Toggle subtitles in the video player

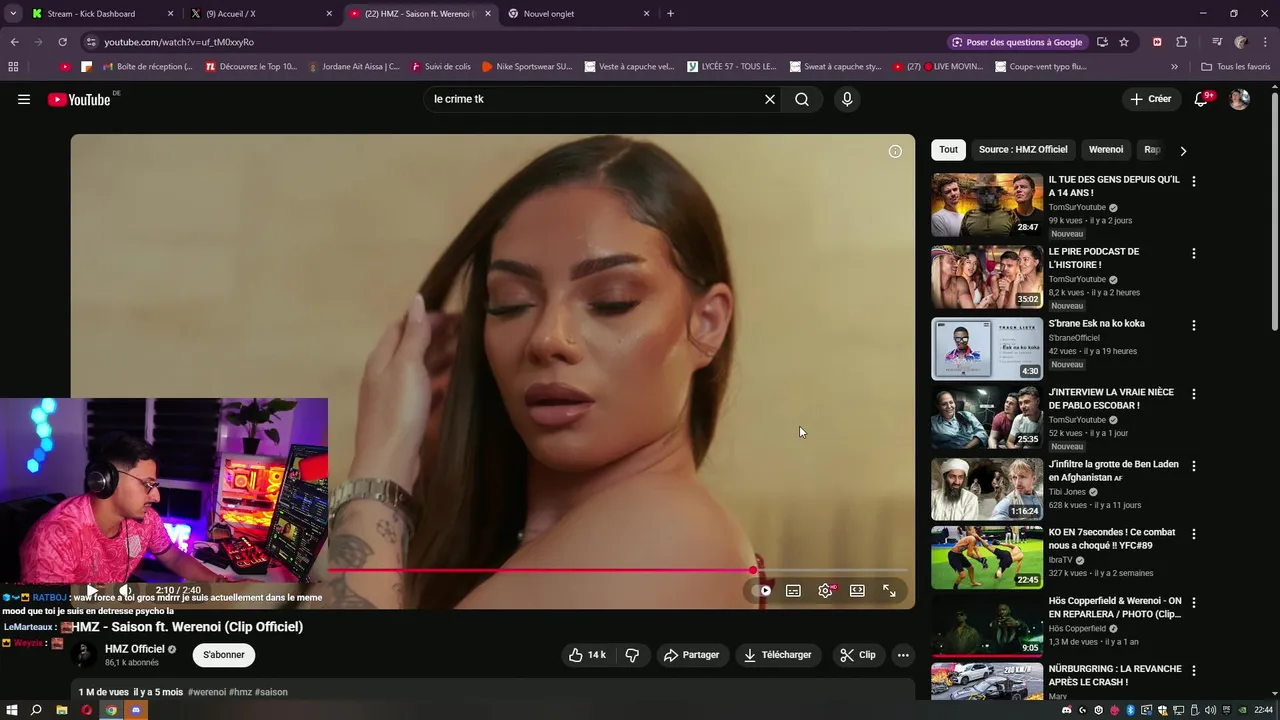point(793,591)
